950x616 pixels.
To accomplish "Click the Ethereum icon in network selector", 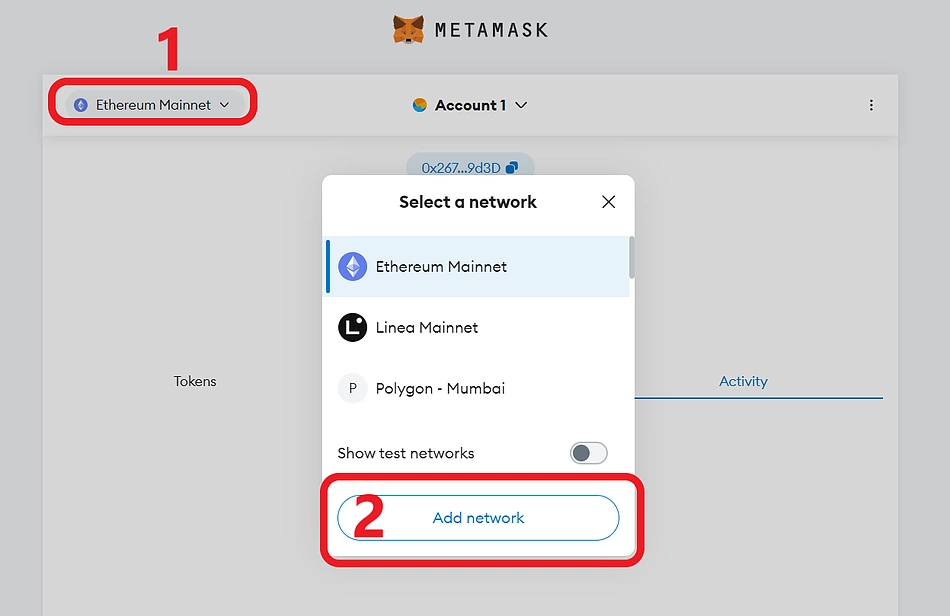I will point(81,105).
